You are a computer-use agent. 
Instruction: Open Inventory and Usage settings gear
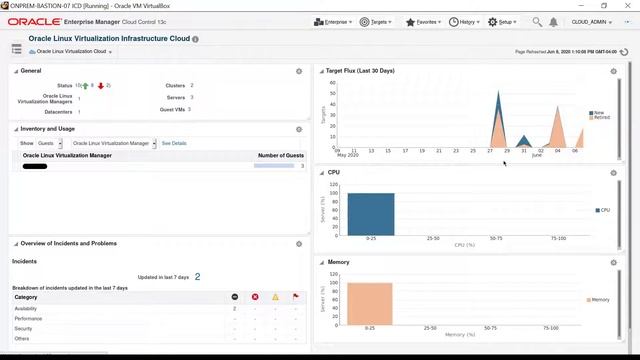coord(299,129)
